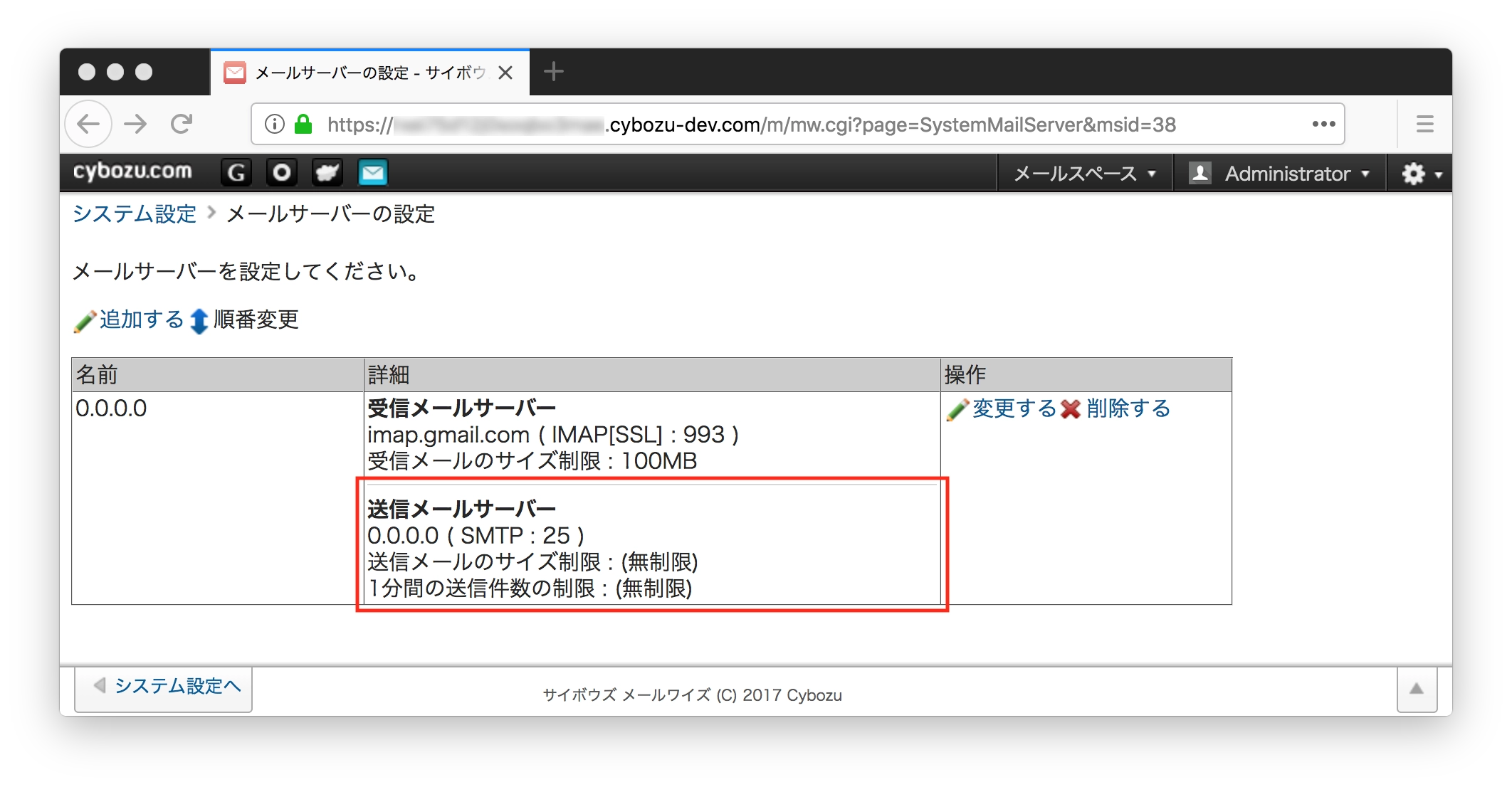The image size is (1512, 787).
Task: Open a new browser tab
Action: pos(553,71)
